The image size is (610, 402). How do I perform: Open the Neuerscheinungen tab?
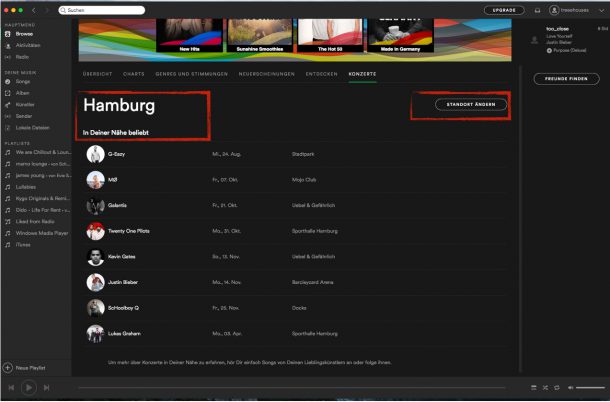click(266, 74)
